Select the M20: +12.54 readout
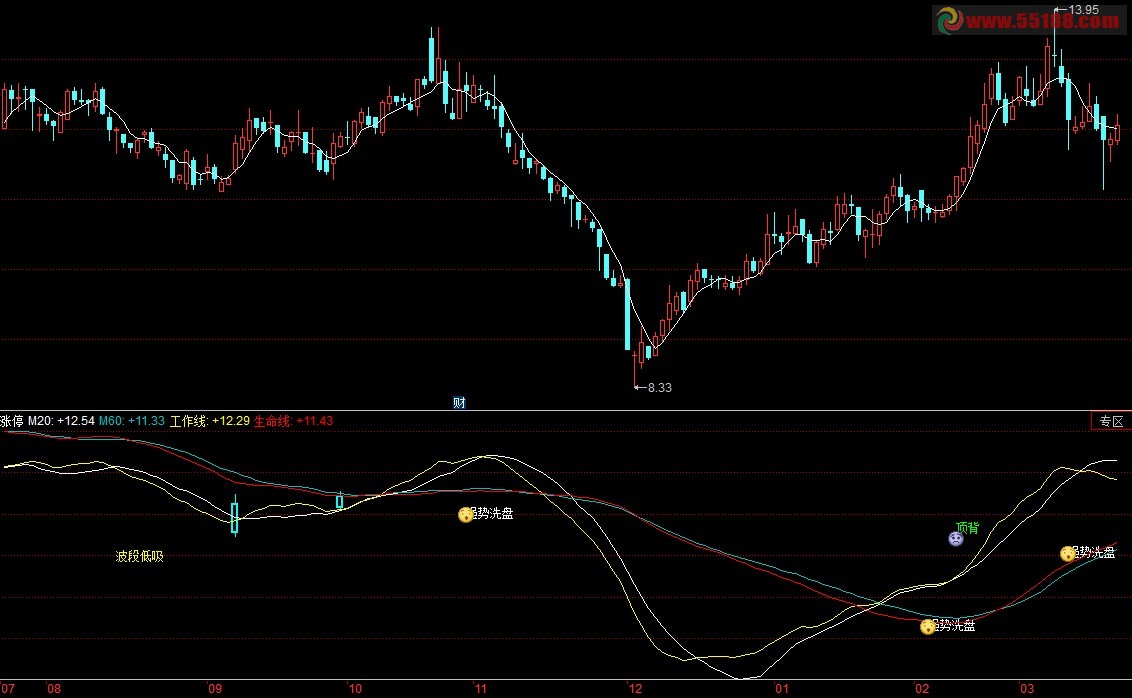Image resolution: width=1132 pixels, height=698 pixels. tap(61, 421)
